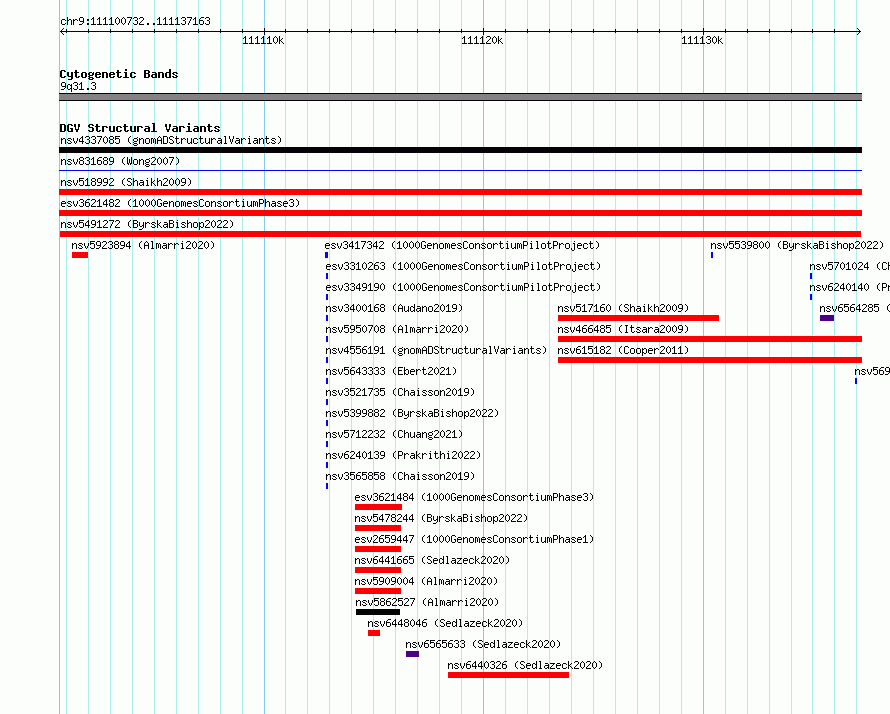Click nsv5862527 (Almarri2020) label

[x=427, y=602]
